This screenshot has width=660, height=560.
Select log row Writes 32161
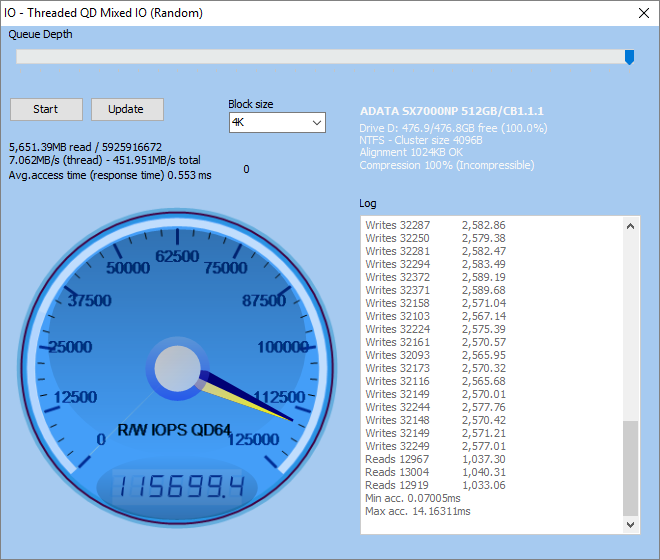click(435, 342)
